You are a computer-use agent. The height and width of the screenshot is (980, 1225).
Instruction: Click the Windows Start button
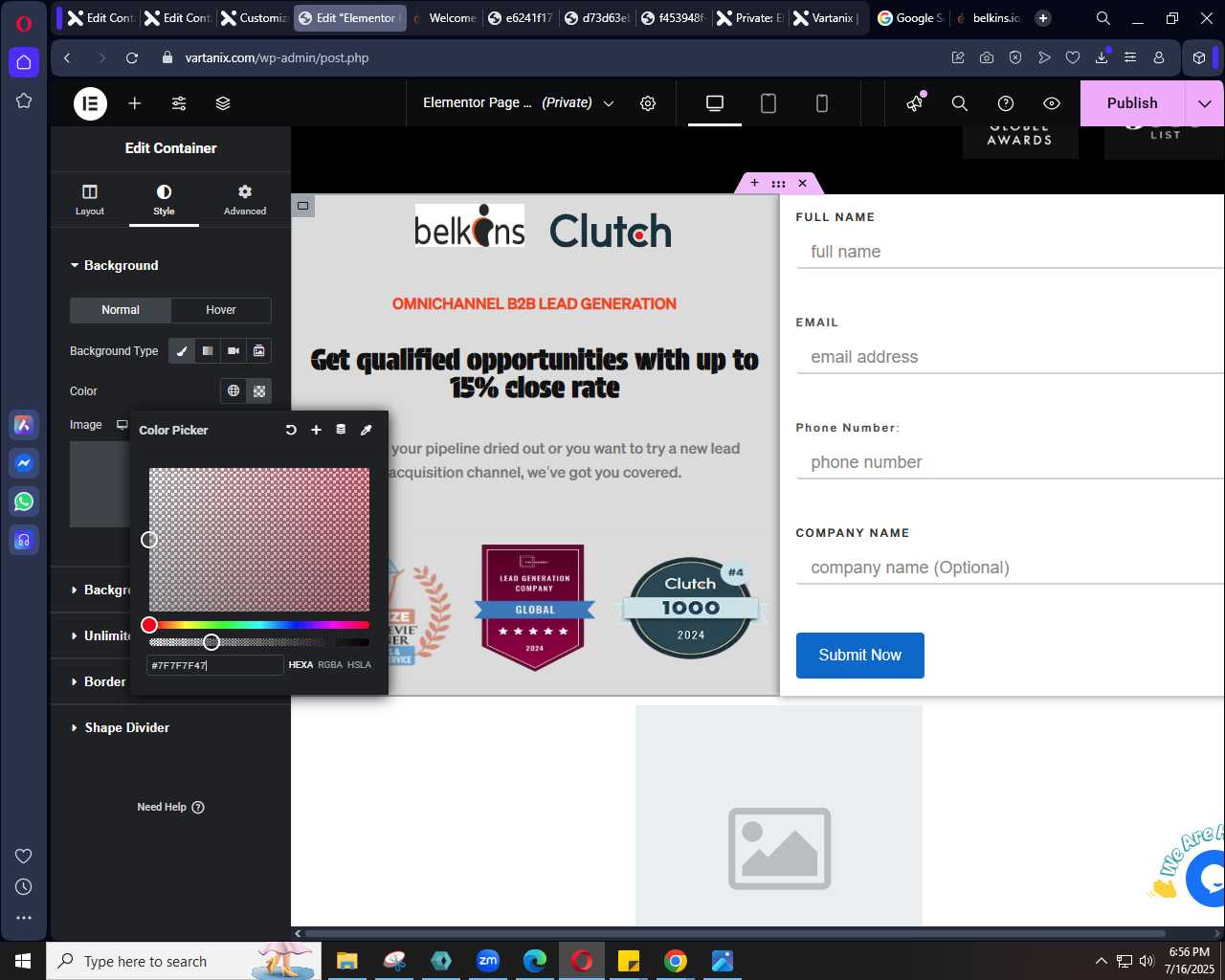[23, 961]
